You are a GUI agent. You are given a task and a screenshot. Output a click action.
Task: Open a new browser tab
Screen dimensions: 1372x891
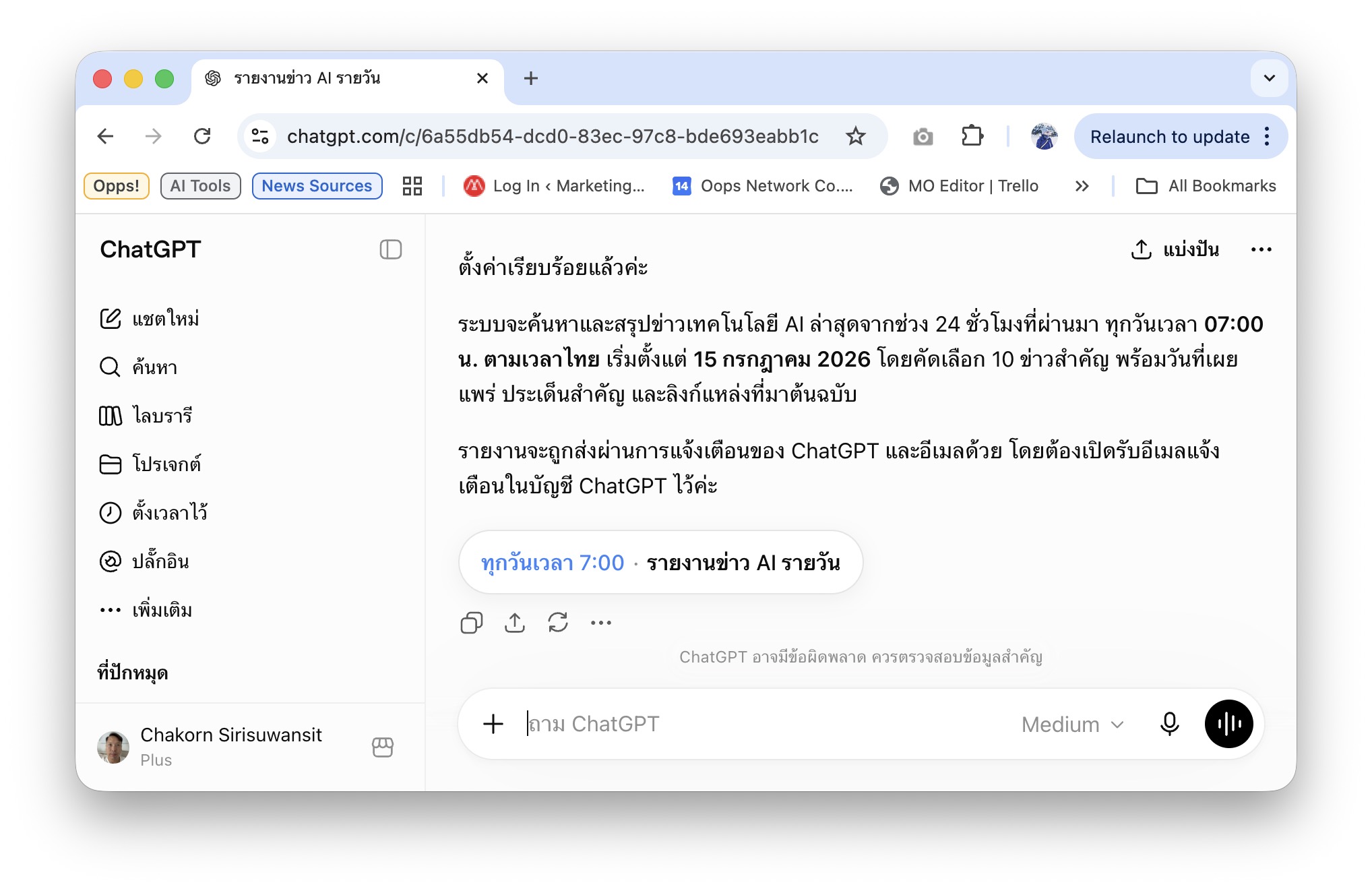531,78
